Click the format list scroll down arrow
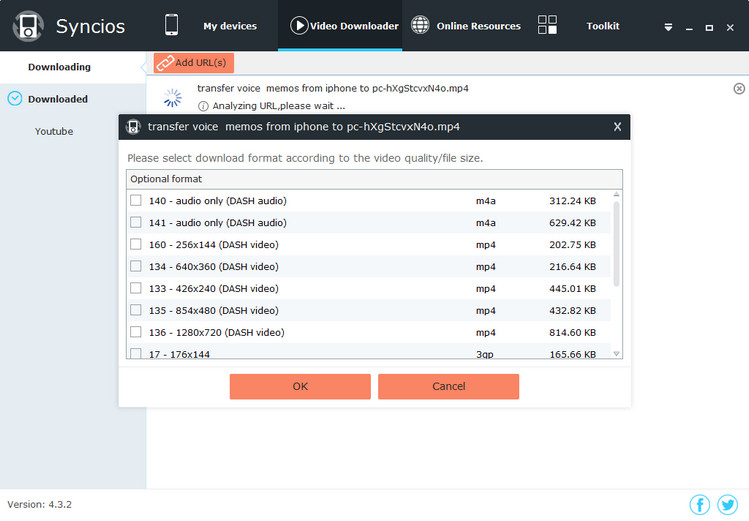This screenshot has width=749, height=521. coord(616,354)
